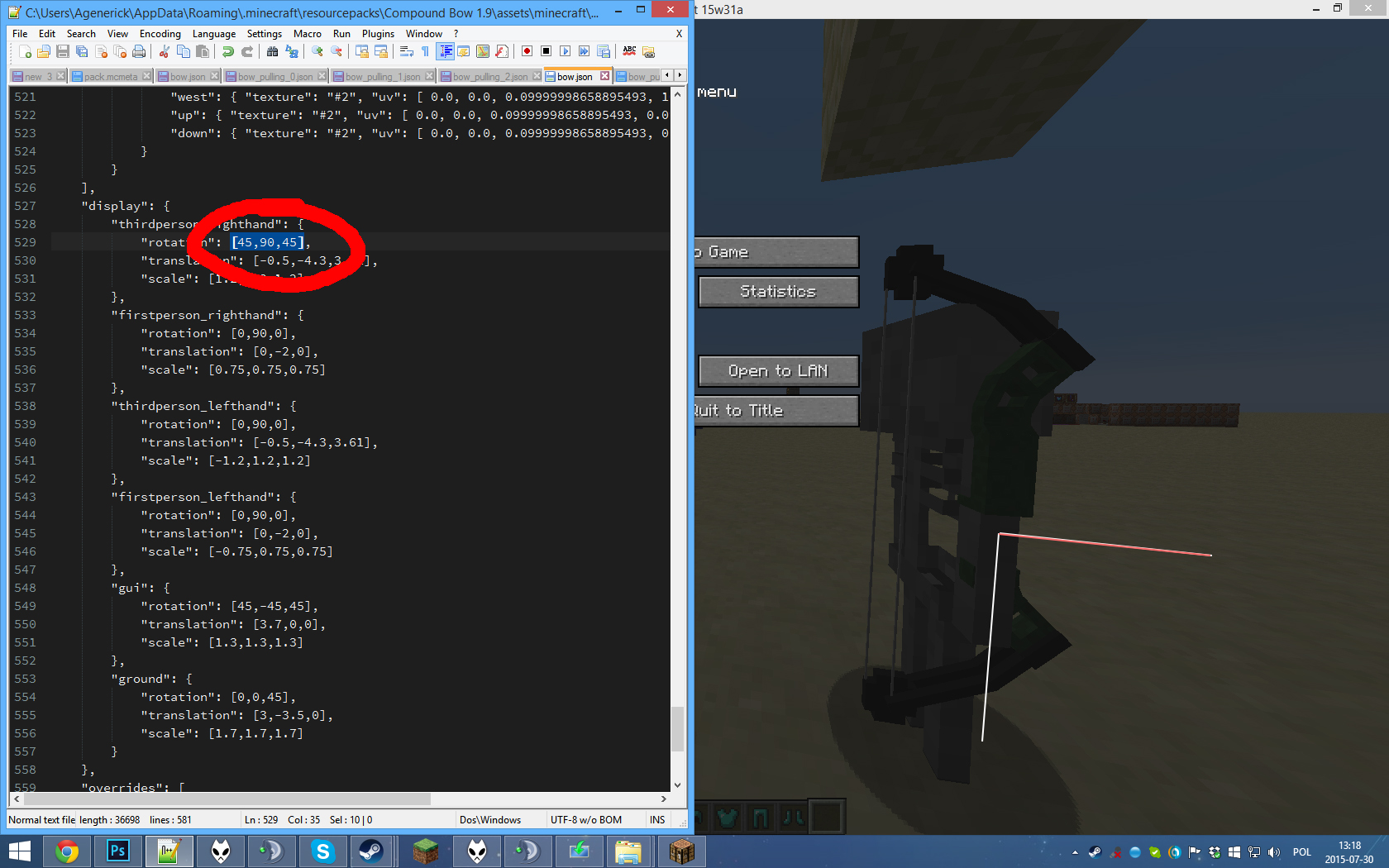This screenshot has width=1389, height=868.
Task: Click the INS indicator in status bar
Action: pos(657,820)
